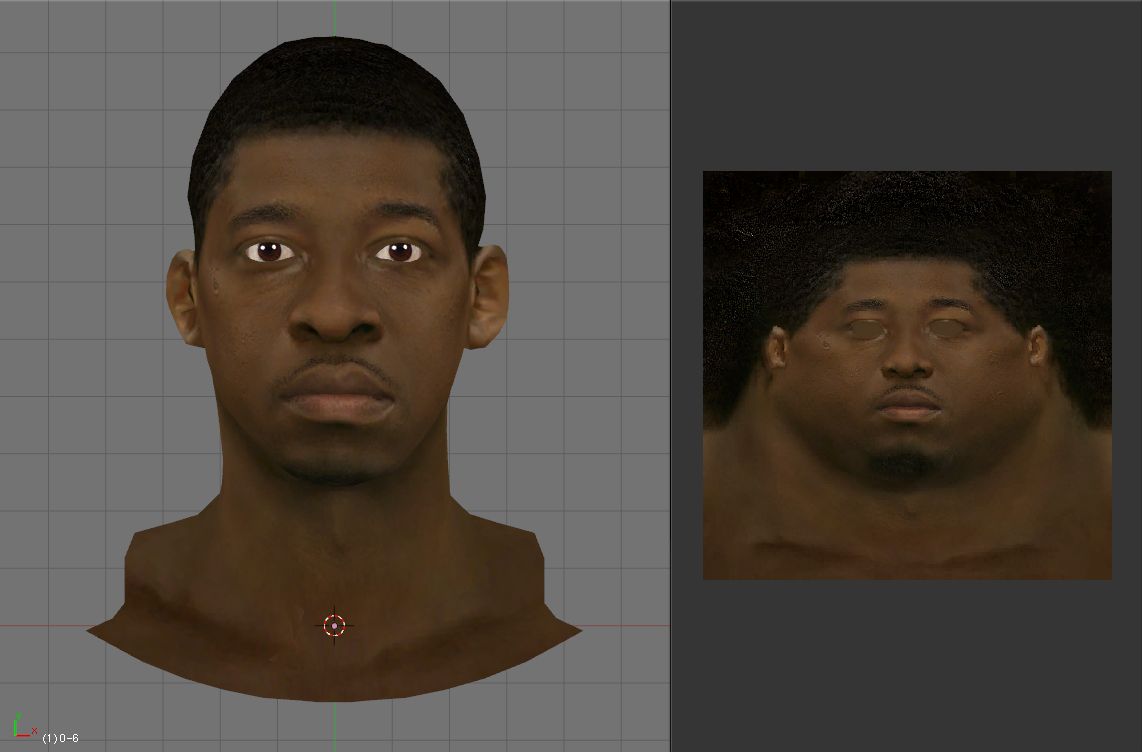This screenshot has width=1142, height=752.
Task: Click the XYZ axis indicator in viewport corner
Action: pyautogui.click(x=24, y=727)
